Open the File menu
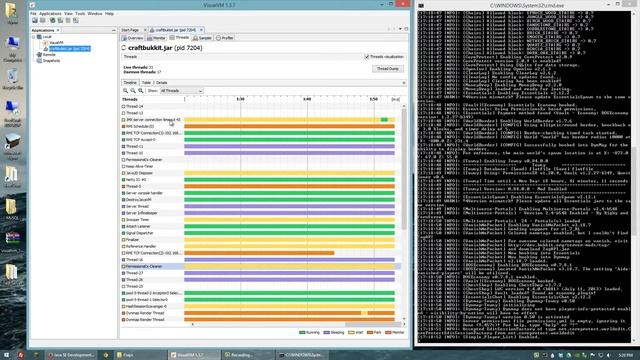This screenshot has width=640, height=360. tap(33, 13)
